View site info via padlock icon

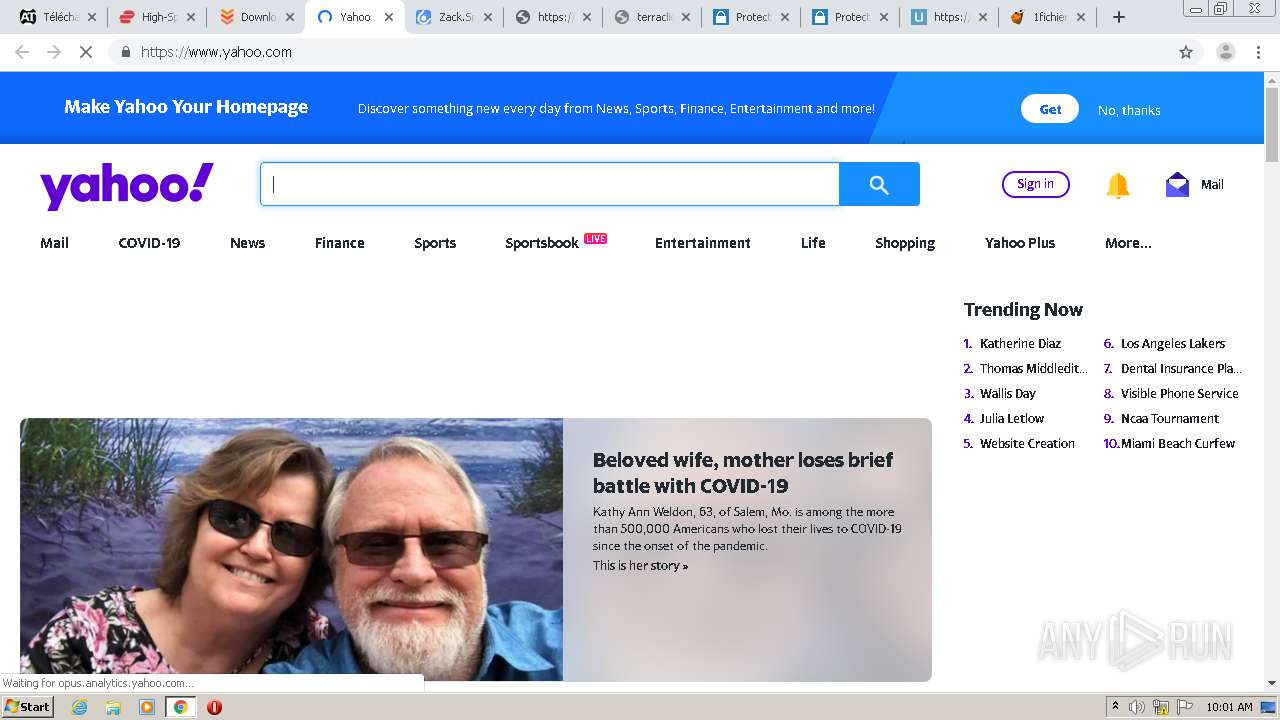[125, 52]
